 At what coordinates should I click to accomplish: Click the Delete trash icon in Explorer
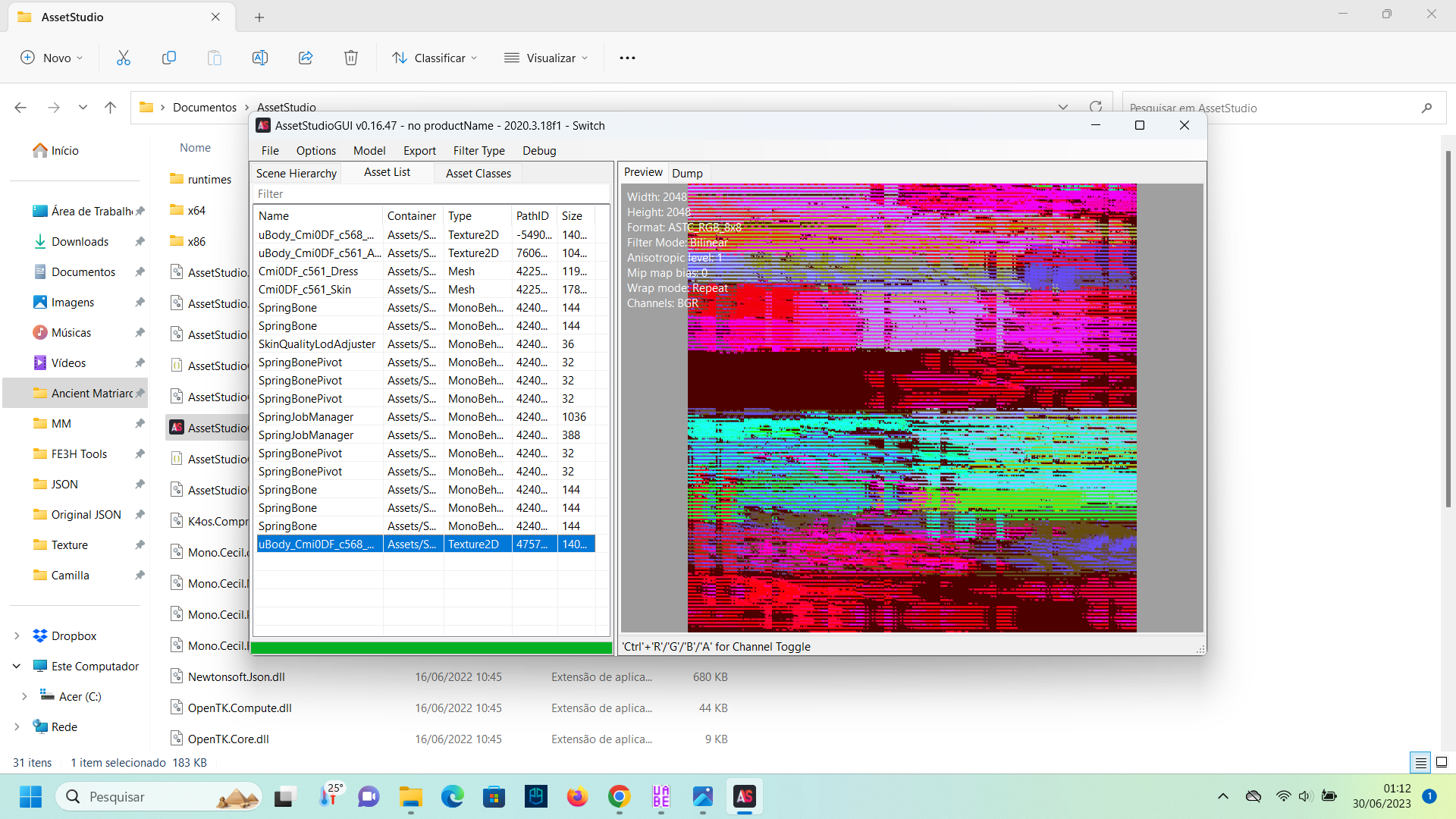351,58
